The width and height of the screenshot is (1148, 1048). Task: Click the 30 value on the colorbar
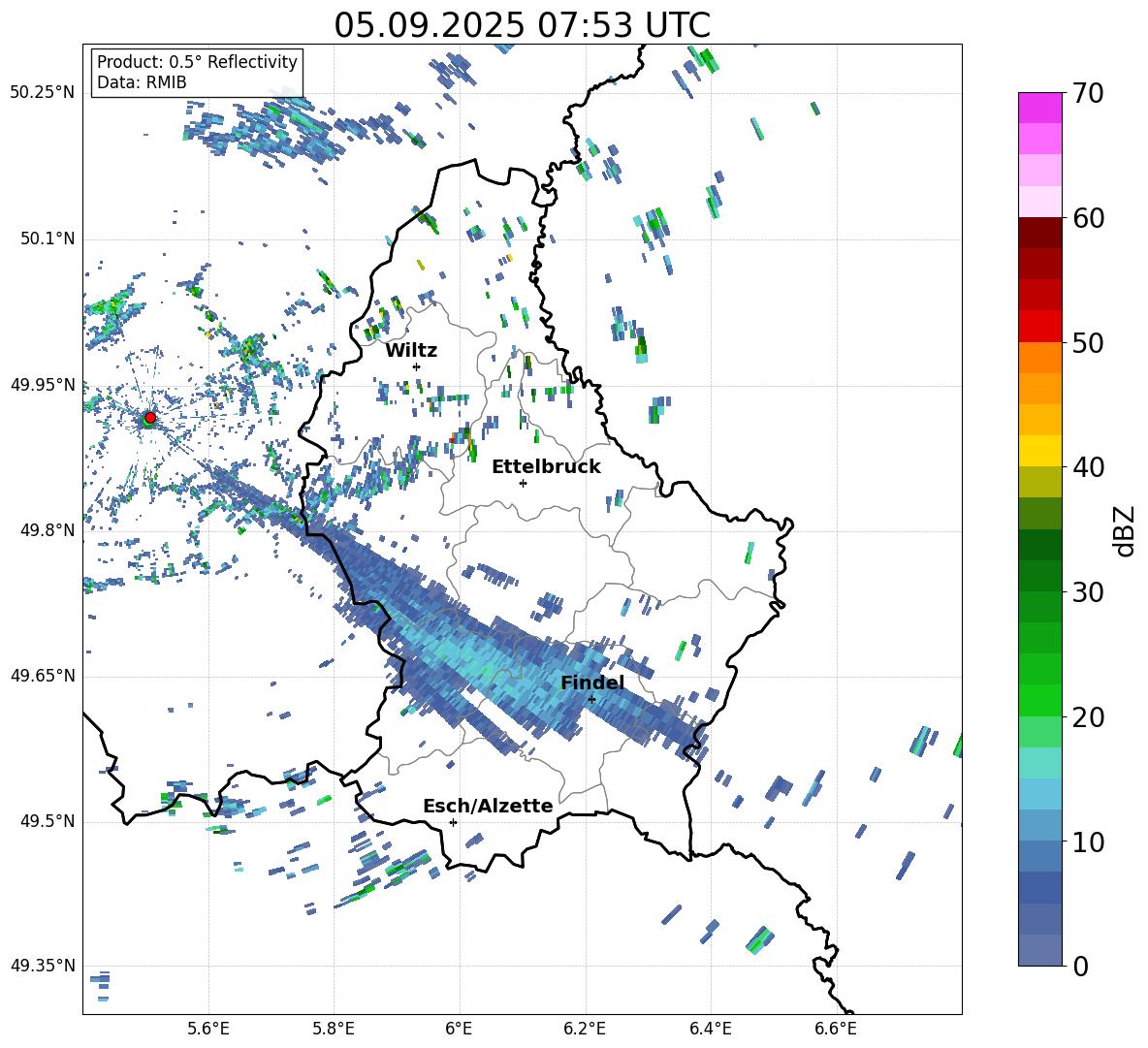pyautogui.click(x=1088, y=592)
